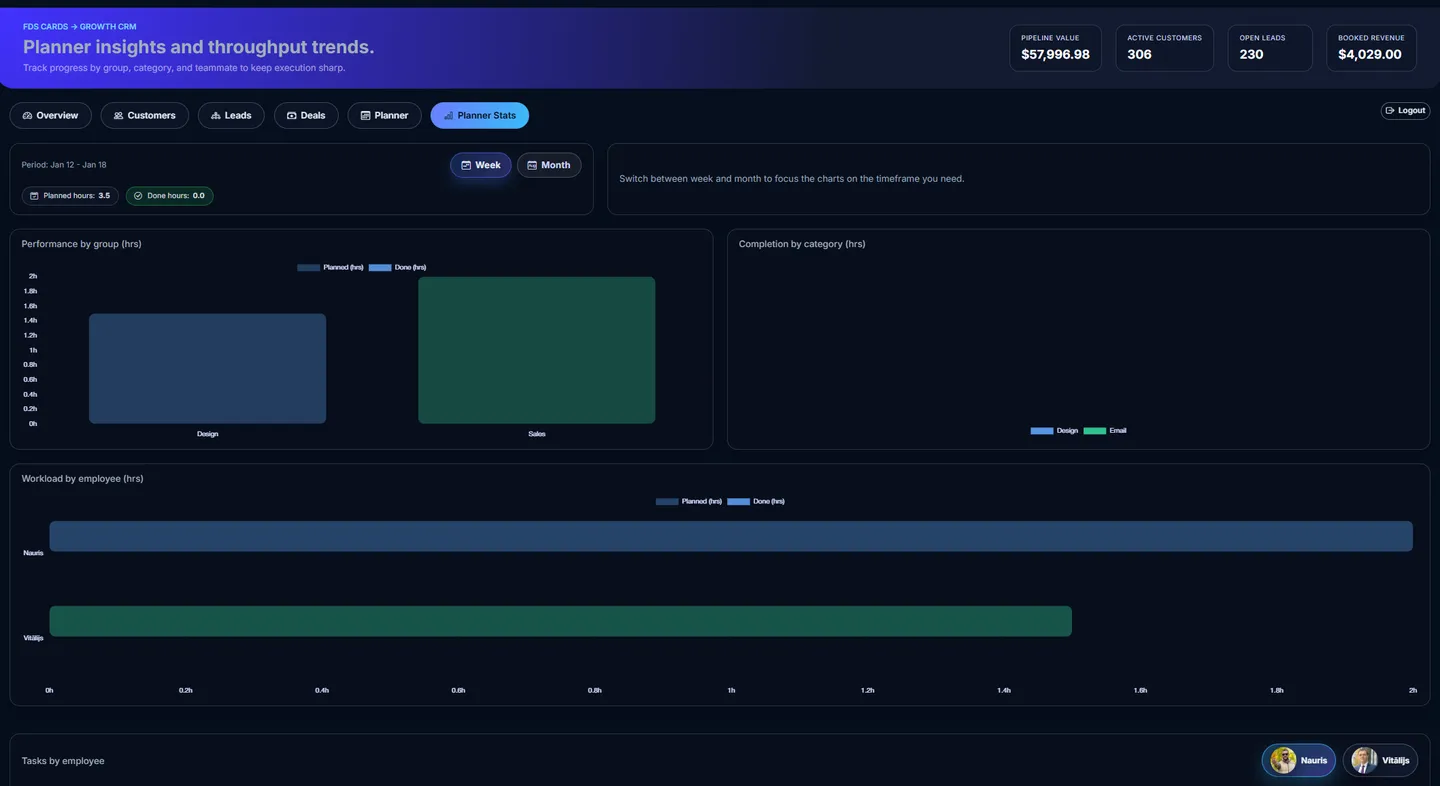Screen dimensions: 1440x786
Task: Select the Planner Stats tab
Action: click(x=480, y=115)
